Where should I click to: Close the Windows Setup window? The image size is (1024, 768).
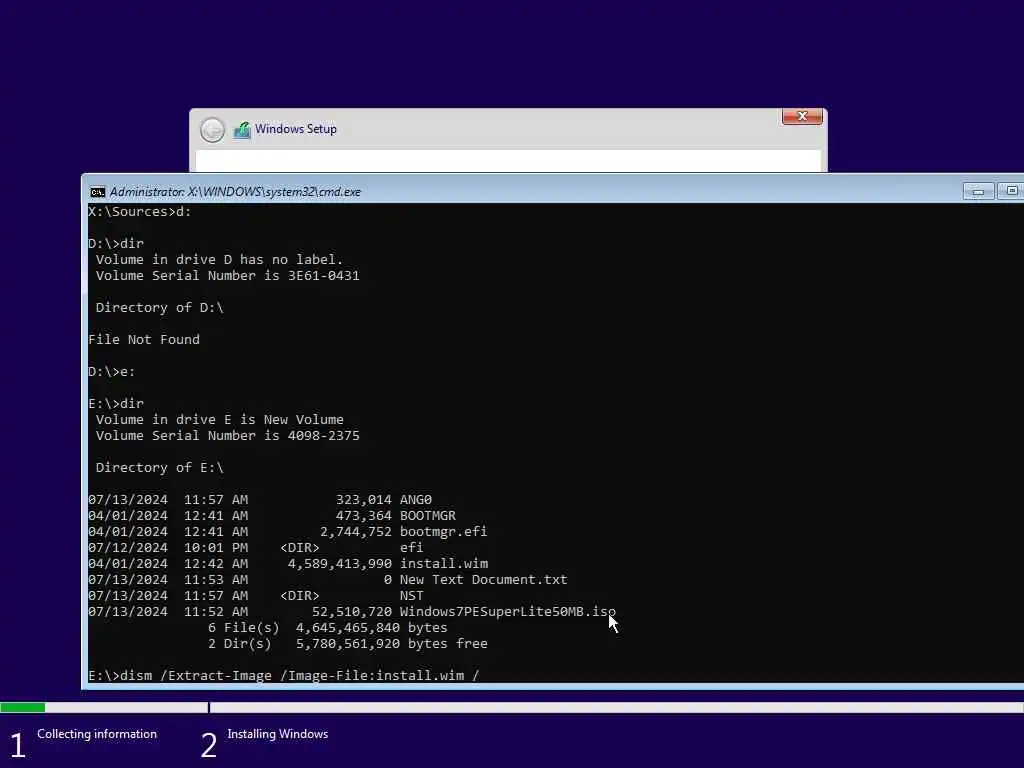click(802, 116)
